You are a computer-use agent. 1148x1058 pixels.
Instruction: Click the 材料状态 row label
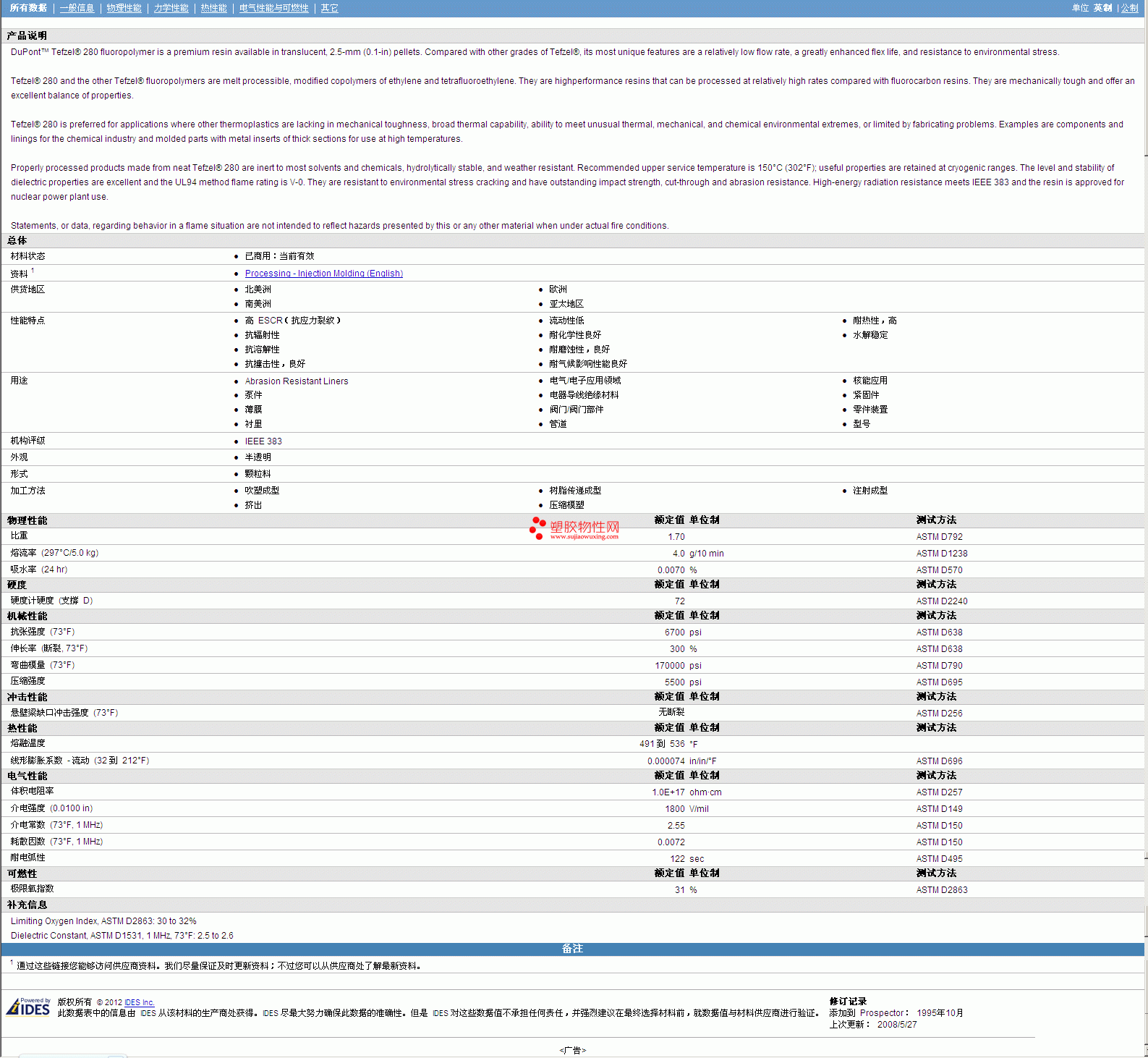(27, 256)
